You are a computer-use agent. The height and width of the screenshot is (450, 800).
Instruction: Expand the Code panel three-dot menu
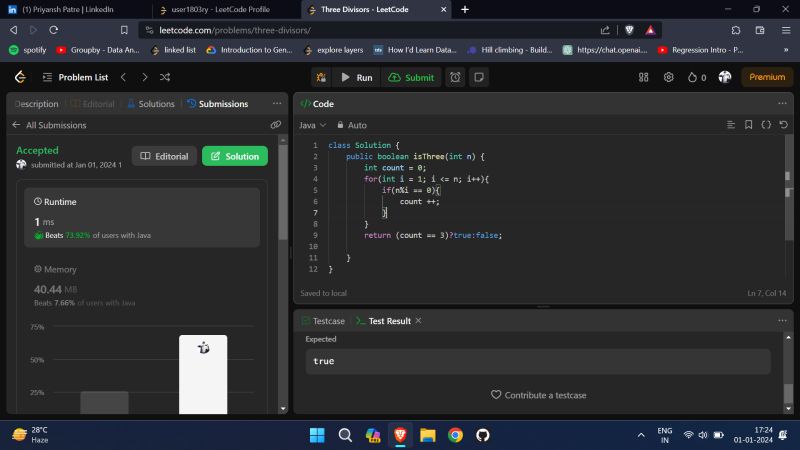782,103
